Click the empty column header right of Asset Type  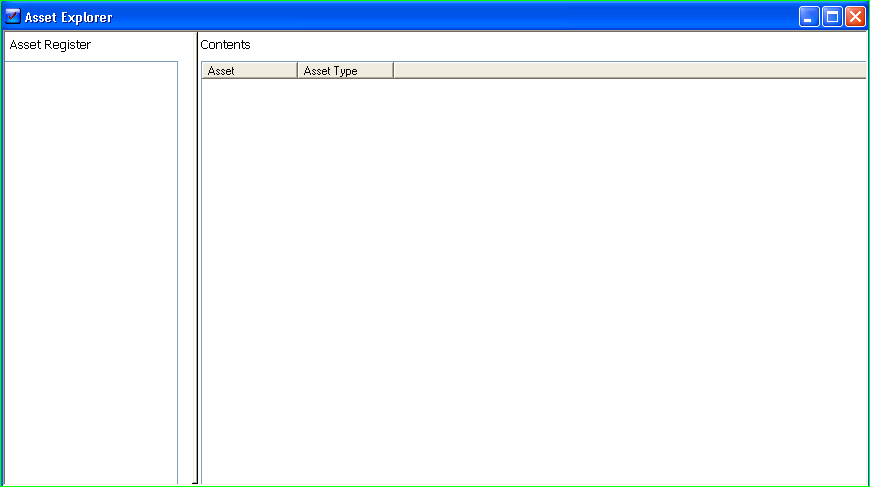click(x=630, y=70)
